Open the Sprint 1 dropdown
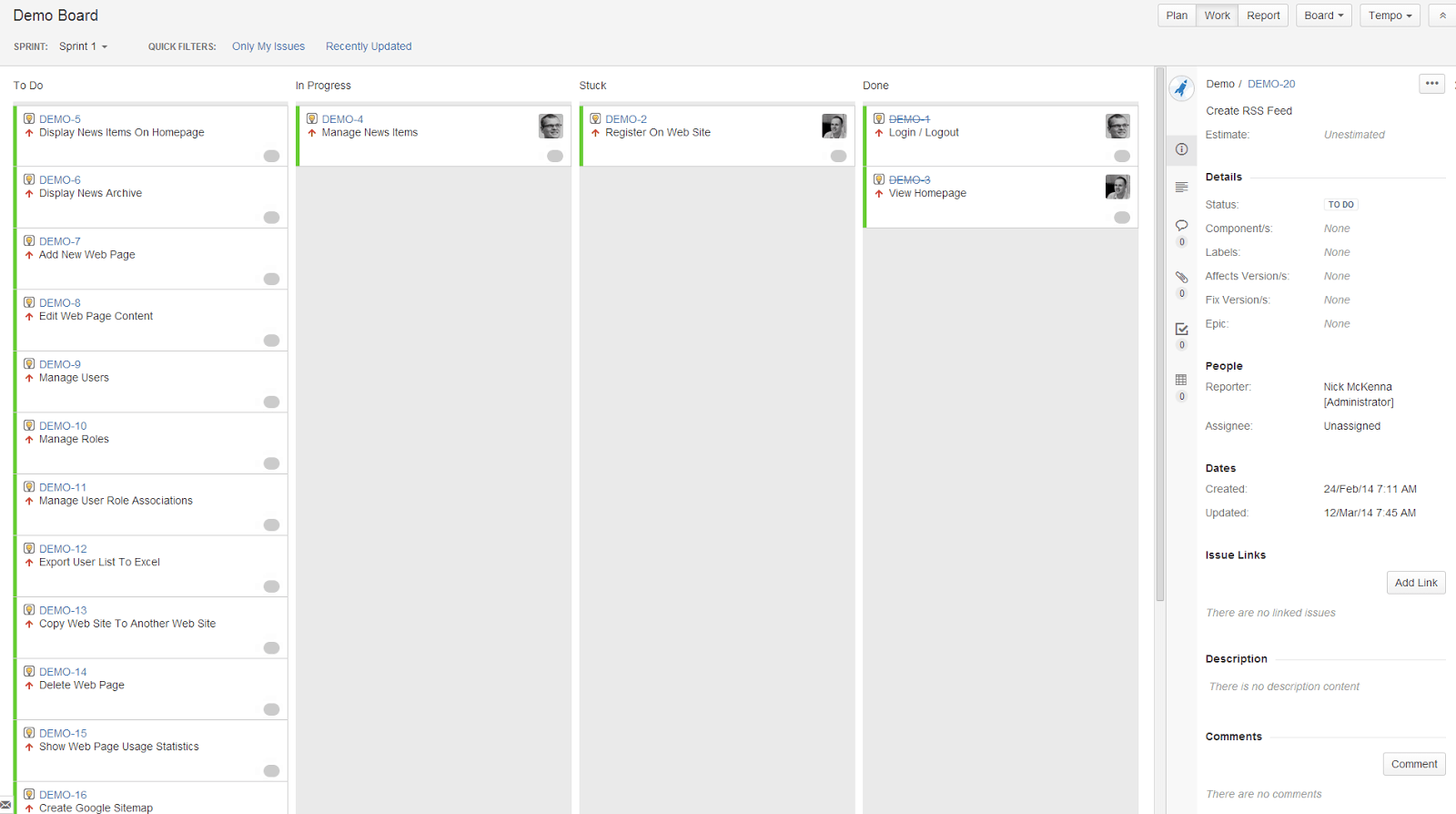This screenshot has width=1456, height=814. coord(83,46)
